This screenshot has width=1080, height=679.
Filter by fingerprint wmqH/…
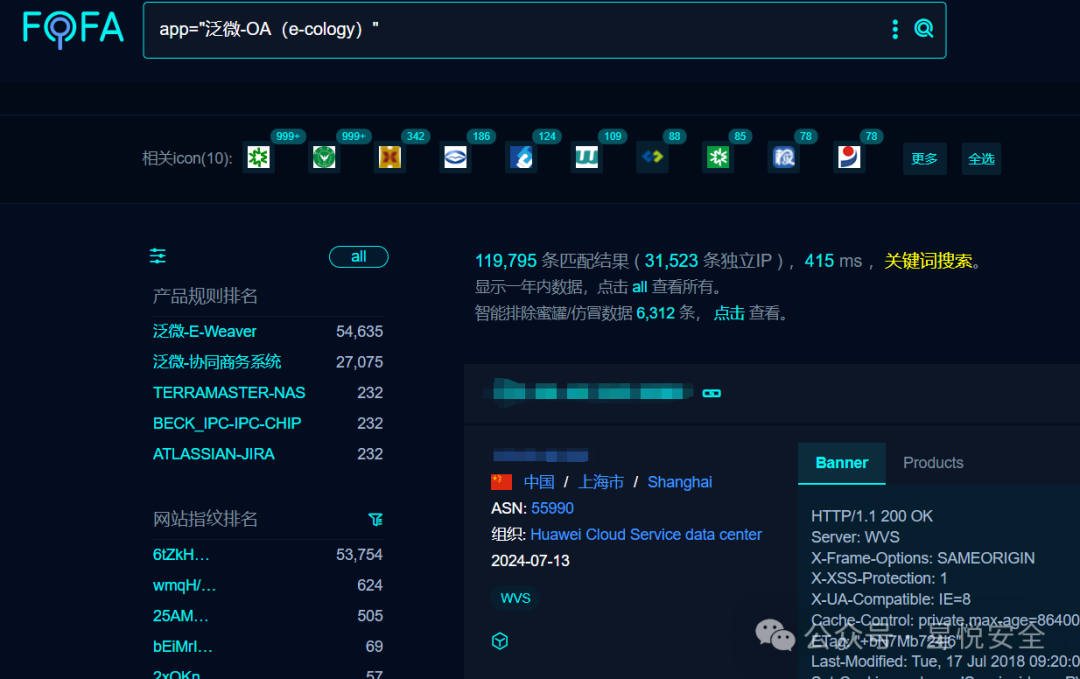pyautogui.click(x=184, y=585)
